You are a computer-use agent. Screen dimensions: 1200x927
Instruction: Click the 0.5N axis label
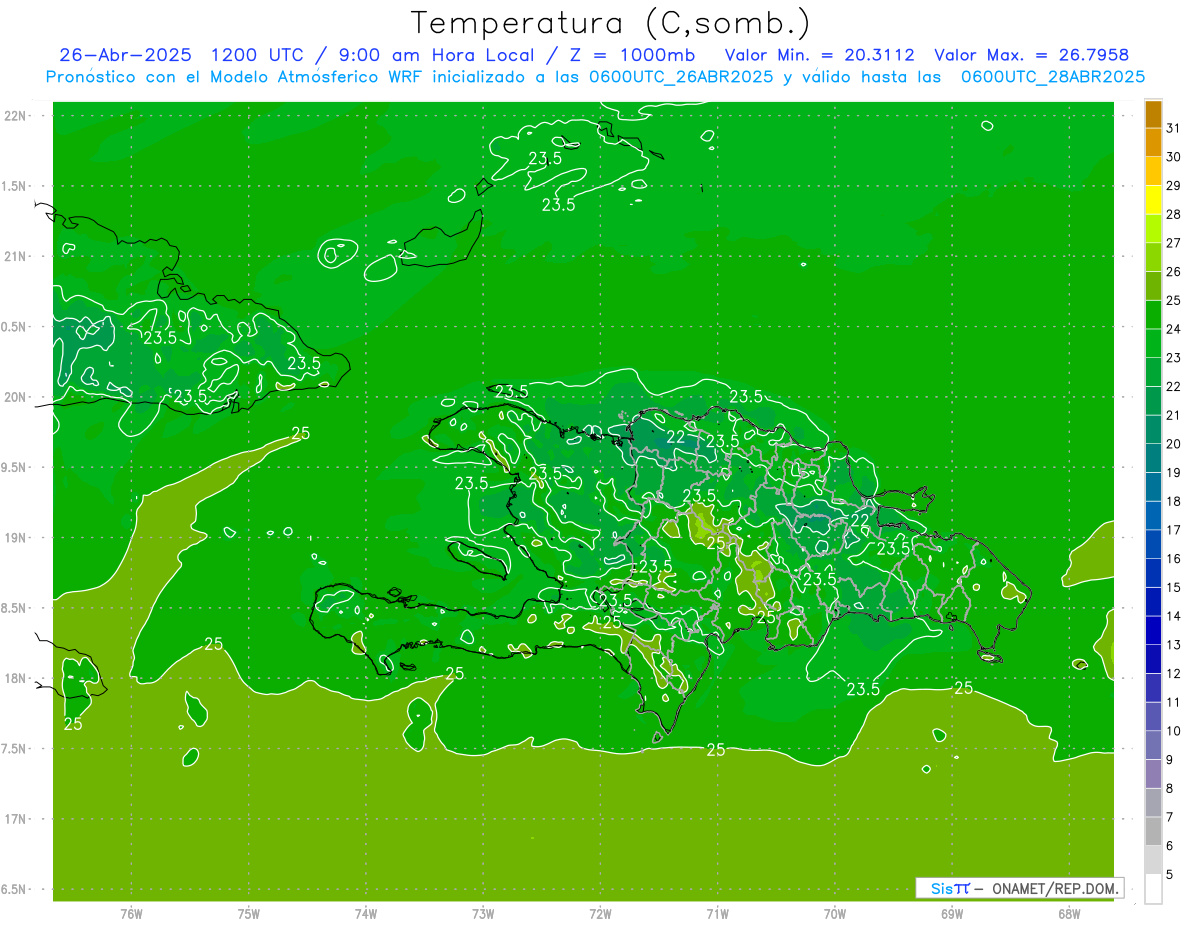click(14, 327)
